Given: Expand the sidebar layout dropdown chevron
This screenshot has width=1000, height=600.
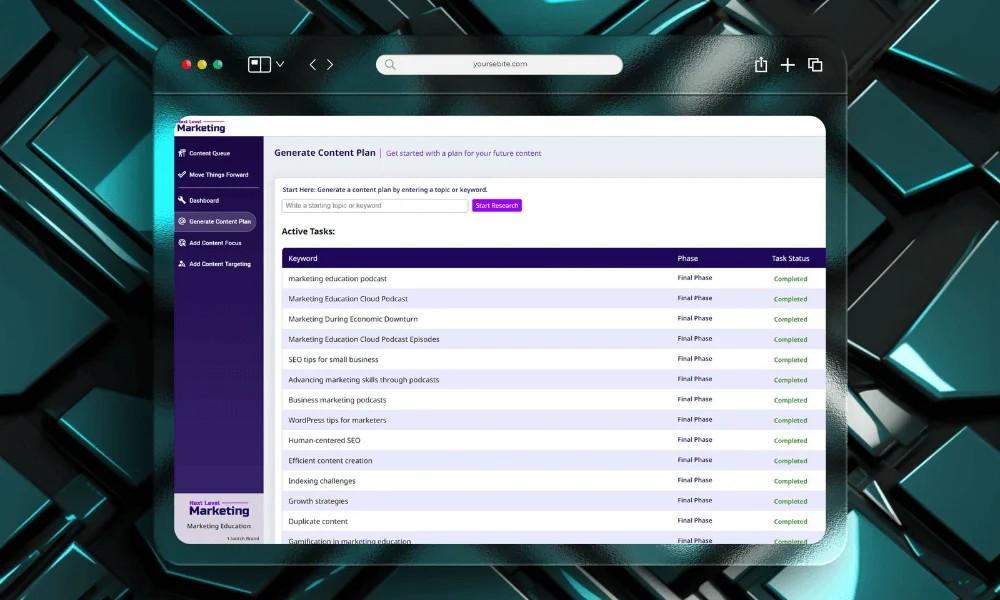Looking at the screenshot, I should (280, 64).
